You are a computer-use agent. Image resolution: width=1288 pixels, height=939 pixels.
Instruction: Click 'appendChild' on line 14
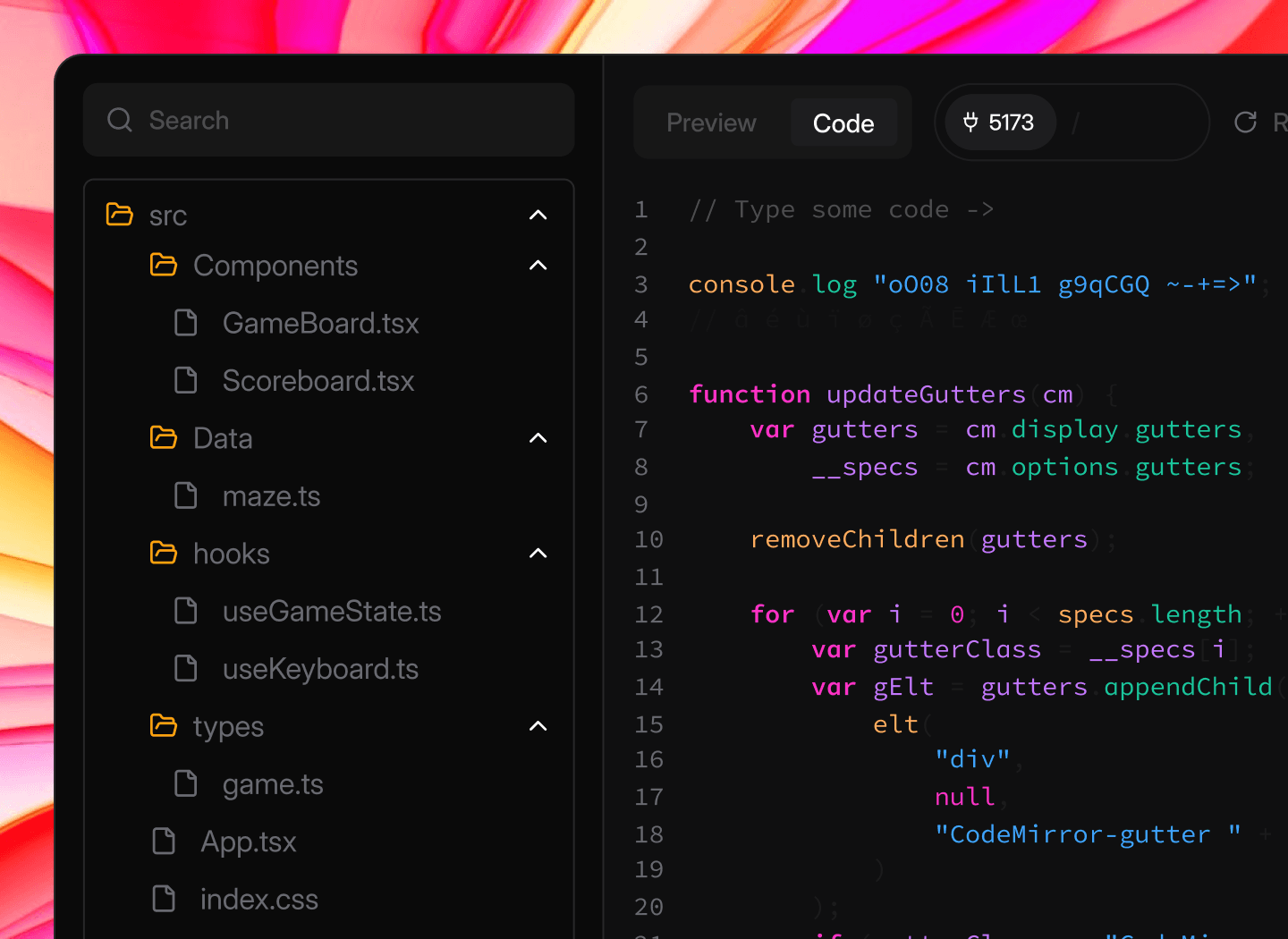coord(1188,687)
